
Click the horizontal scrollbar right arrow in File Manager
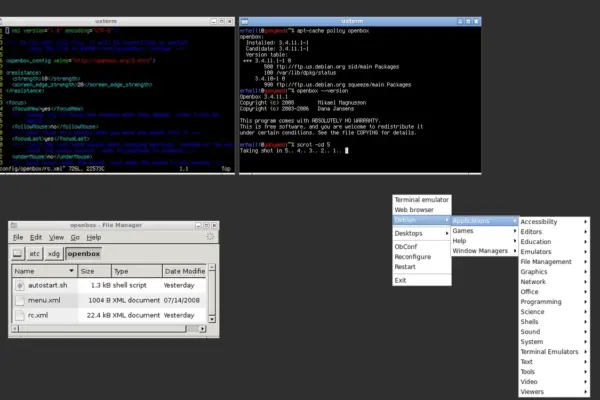click(x=202, y=328)
